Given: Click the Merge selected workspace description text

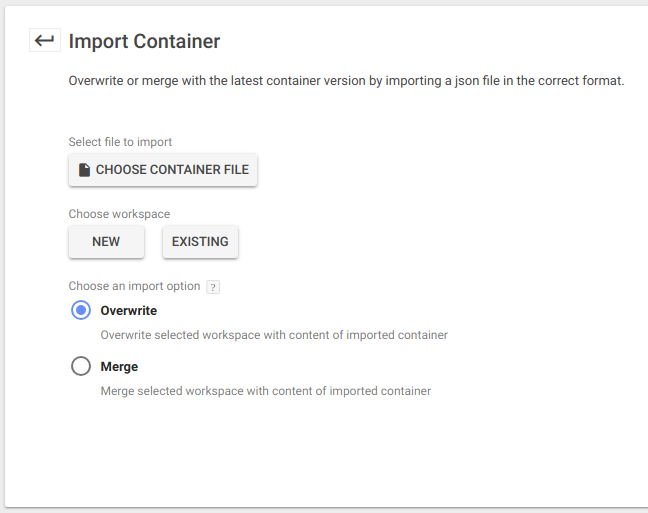Looking at the screenshot, I should 266,391.
